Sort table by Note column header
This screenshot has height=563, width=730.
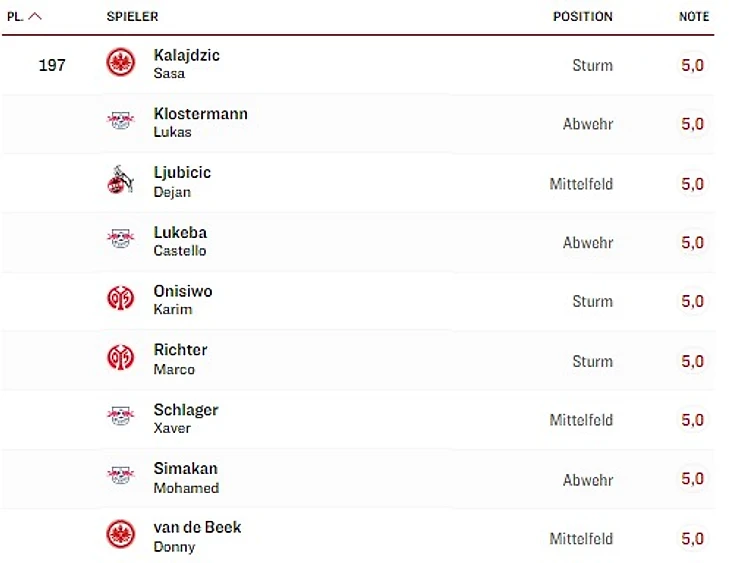pos(693,17)
